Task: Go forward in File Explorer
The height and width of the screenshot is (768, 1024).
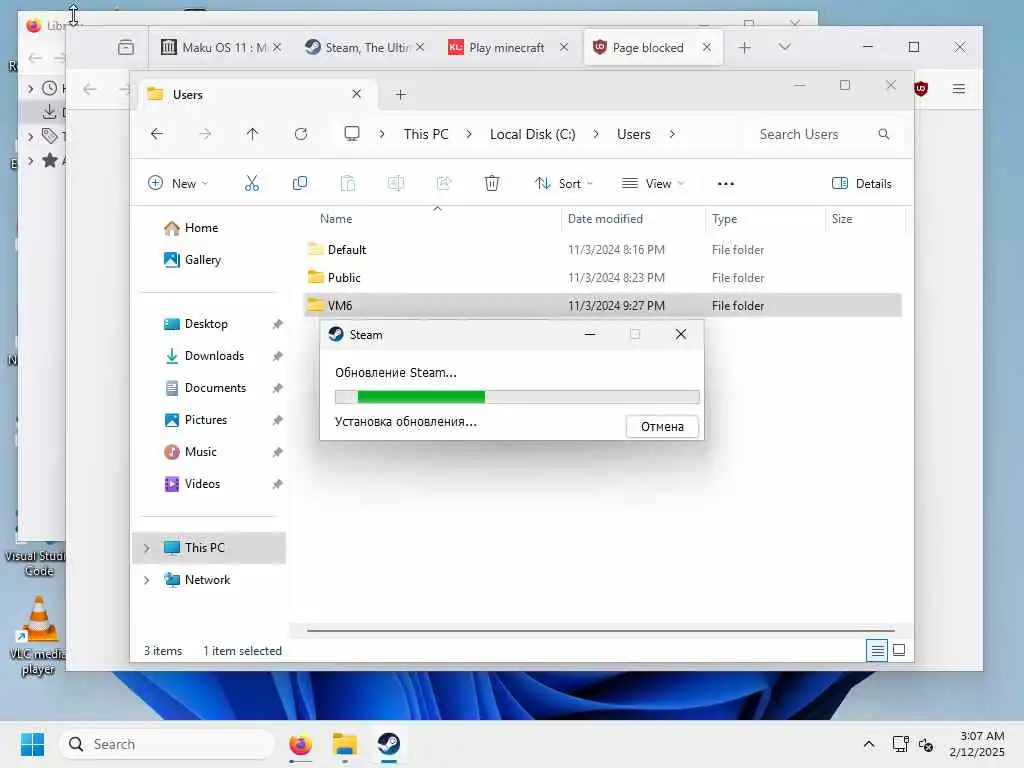Action: point(205,134)
